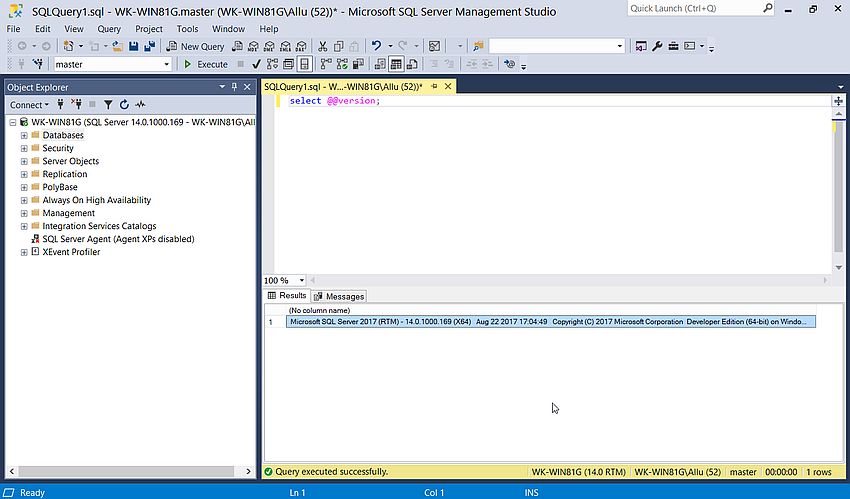
Task: Click the Object Explorer disconnect plug icon
Action: click(x=76, y=105)
